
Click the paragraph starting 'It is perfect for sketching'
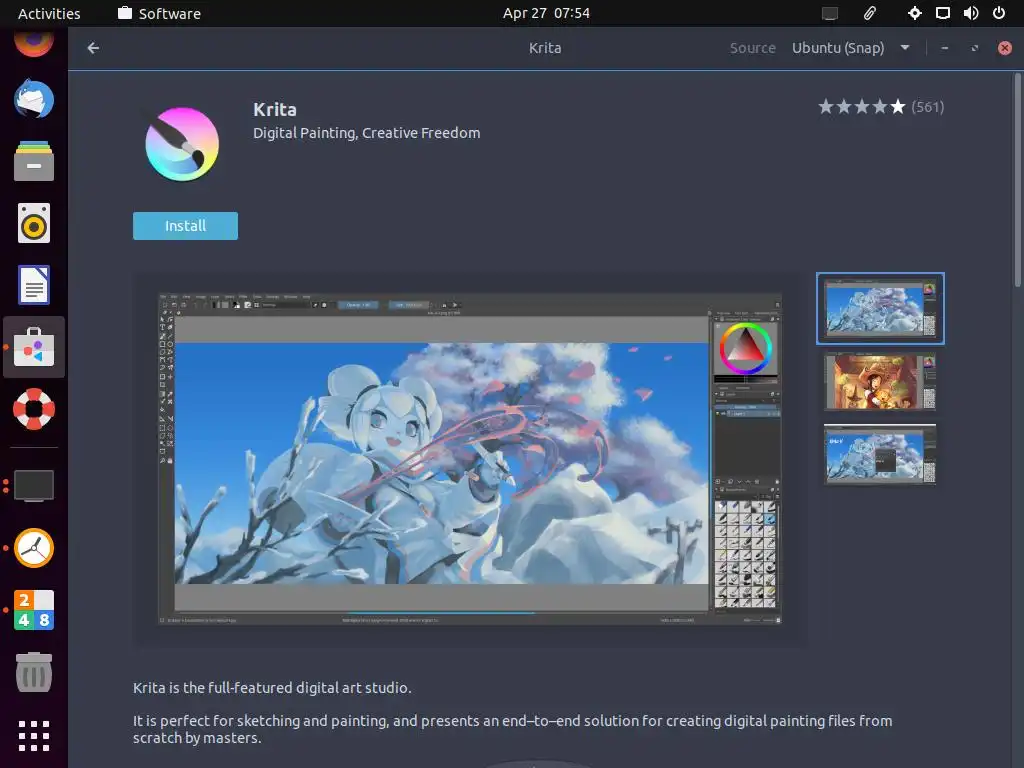[x=513, y=729]
